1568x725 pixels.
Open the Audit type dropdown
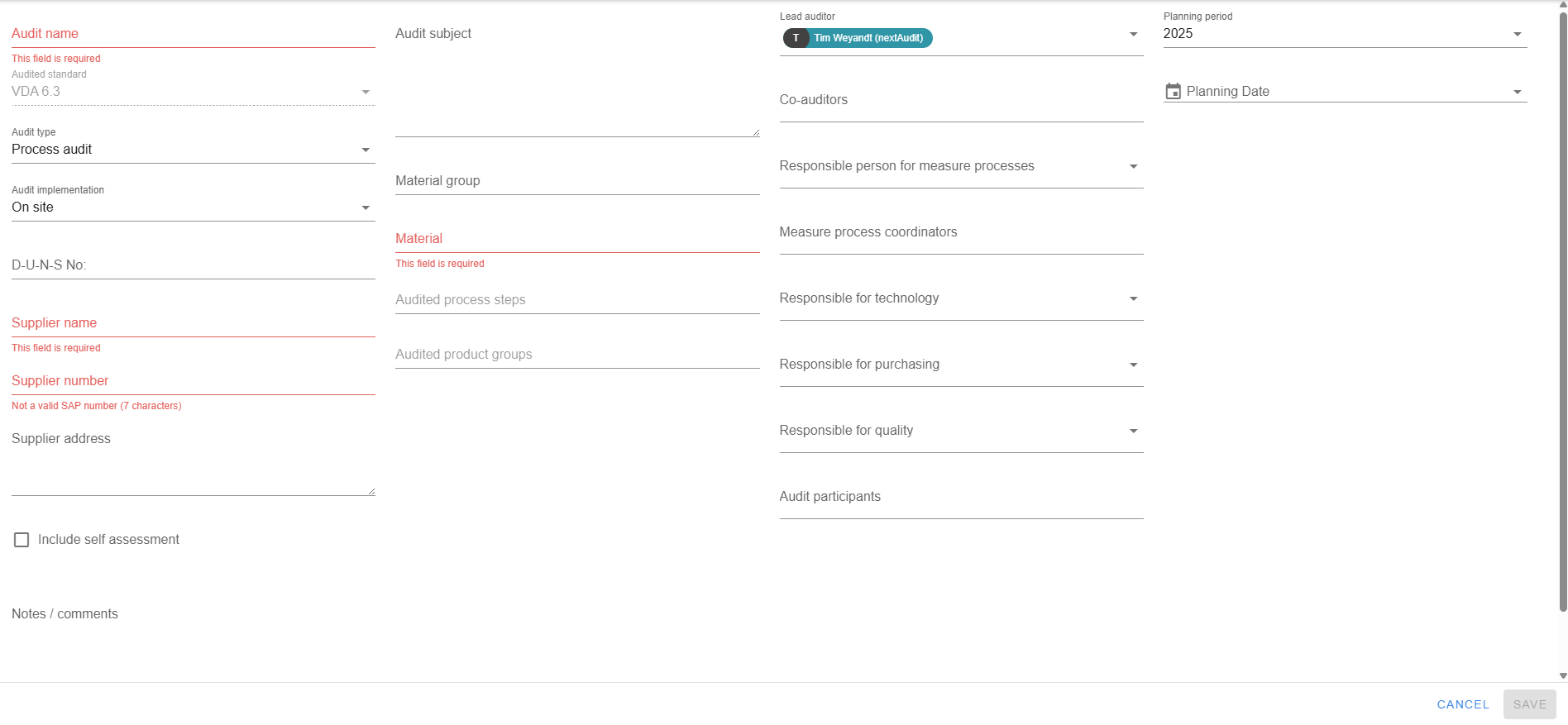pyautogui.click(x=365, y=150)
